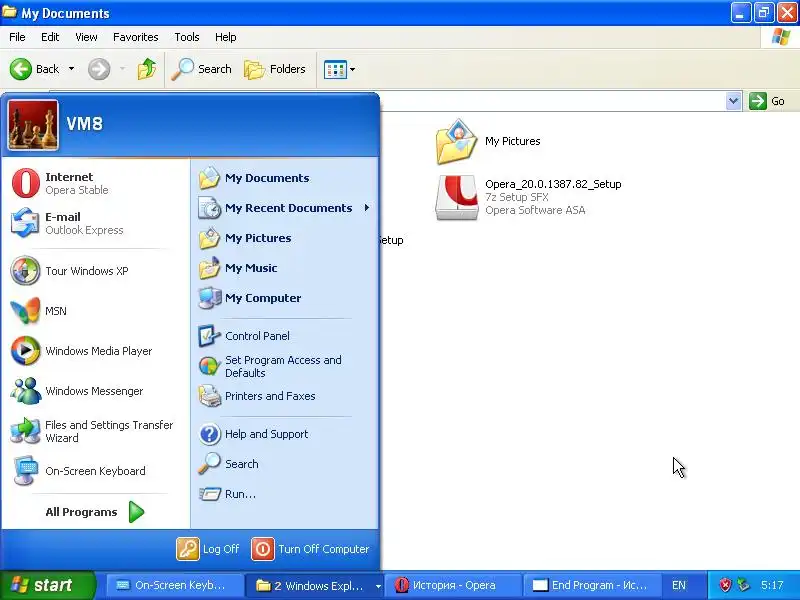Expand the address bar dropdown
Screen dimensions: 800x600
click(733, 101)
